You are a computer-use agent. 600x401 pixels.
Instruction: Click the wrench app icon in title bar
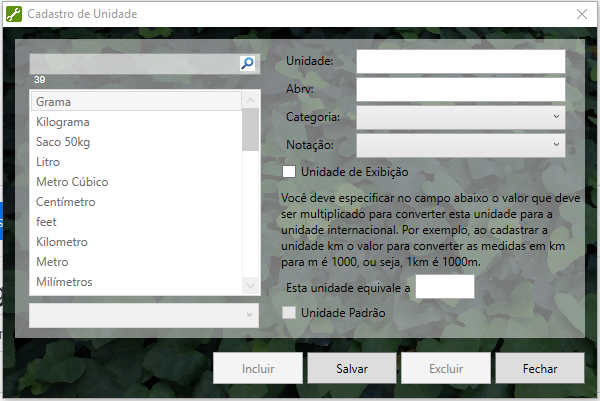pyautogui.click(x=13, y=14)
